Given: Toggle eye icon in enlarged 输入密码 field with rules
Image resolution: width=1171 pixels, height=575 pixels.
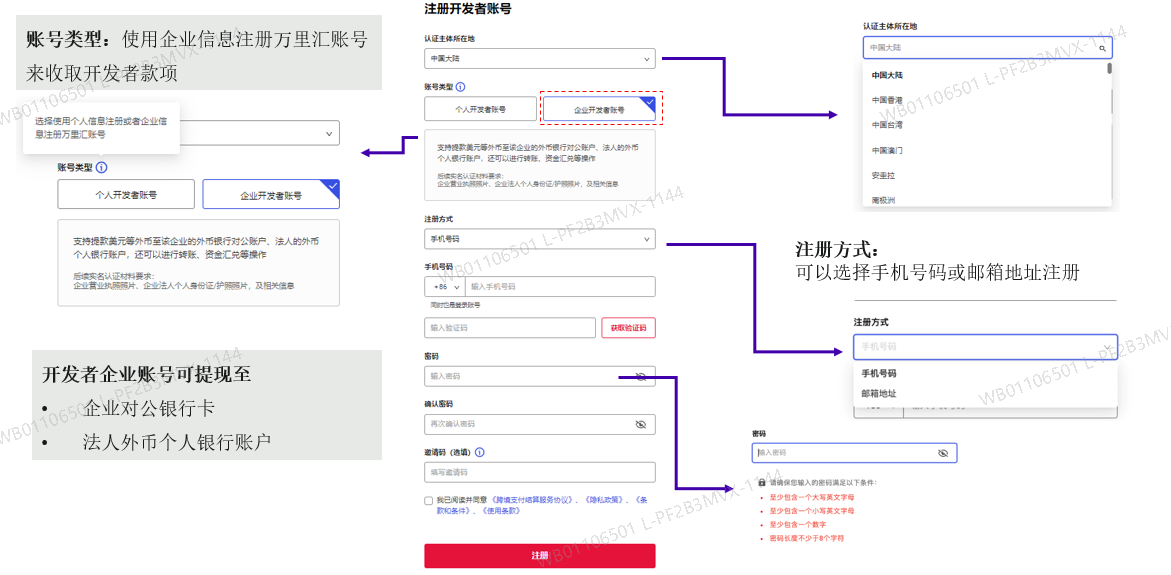Looking at the screenshot, I should tap(942, 453).
